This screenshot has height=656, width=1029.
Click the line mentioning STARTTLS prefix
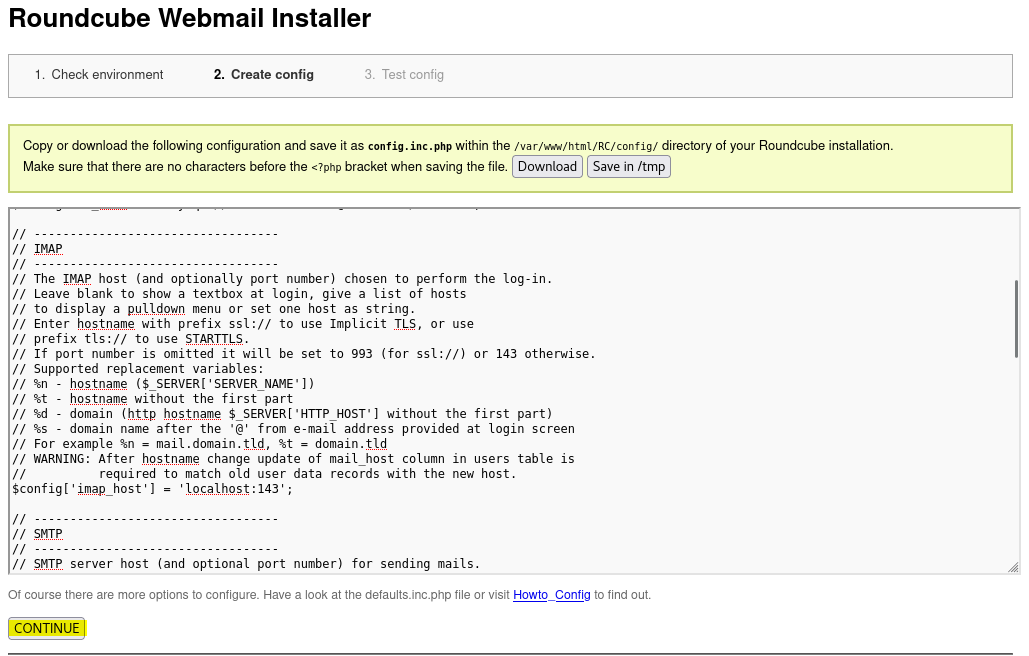click(x=131, y=339)
